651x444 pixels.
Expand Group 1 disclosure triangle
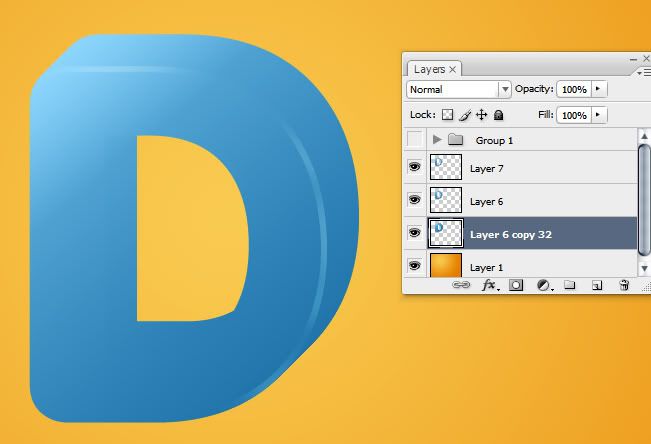click(437, 140)
